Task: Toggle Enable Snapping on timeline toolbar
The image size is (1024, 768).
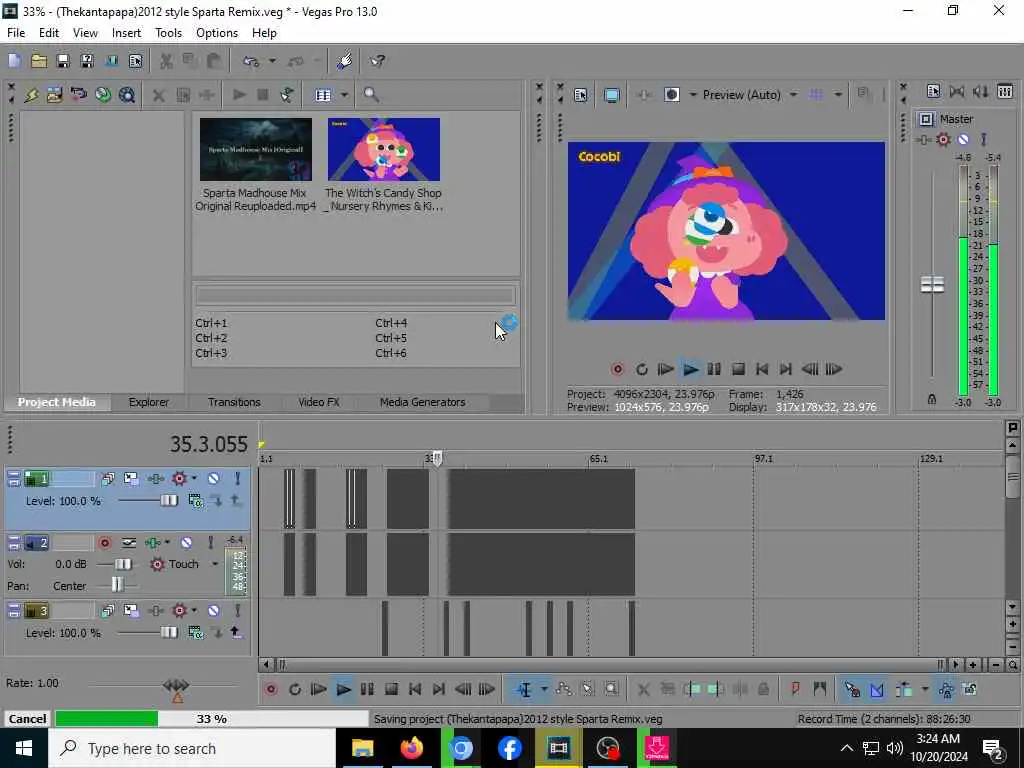Action: (852, 689)
